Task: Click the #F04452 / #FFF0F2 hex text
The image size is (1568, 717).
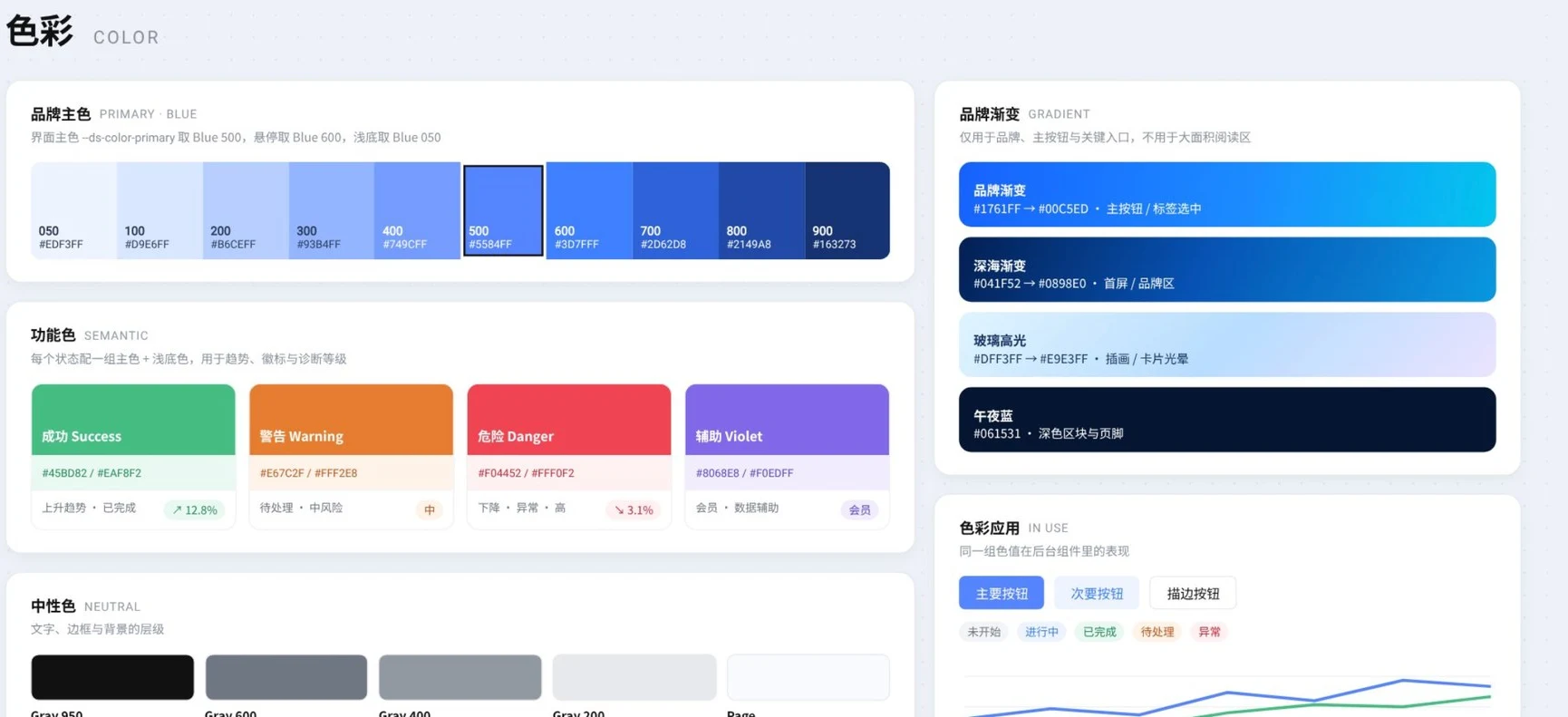Action: [x=526, y=473]
